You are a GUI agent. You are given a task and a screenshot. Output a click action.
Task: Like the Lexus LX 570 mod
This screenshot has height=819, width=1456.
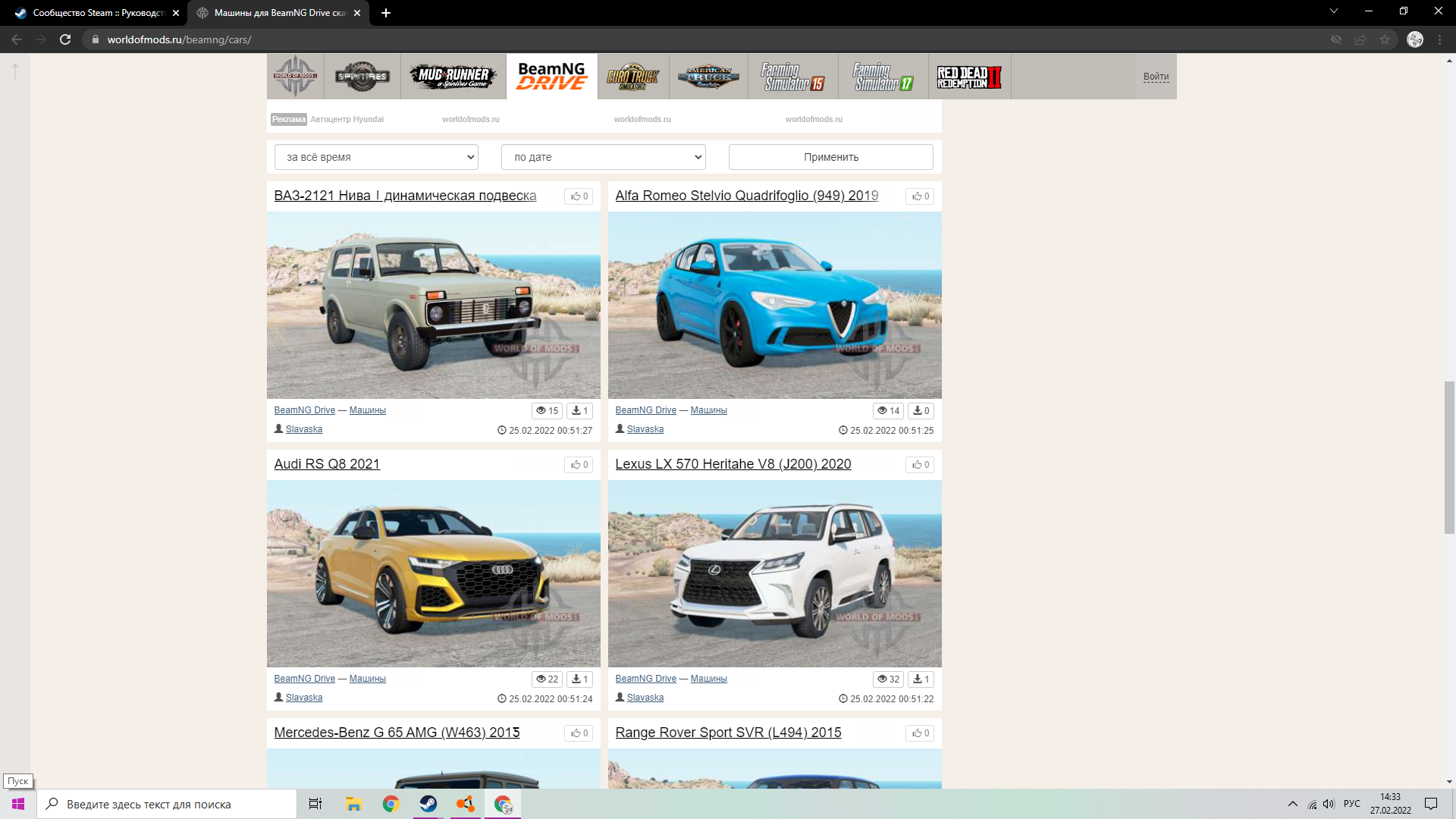pos(920,465)
